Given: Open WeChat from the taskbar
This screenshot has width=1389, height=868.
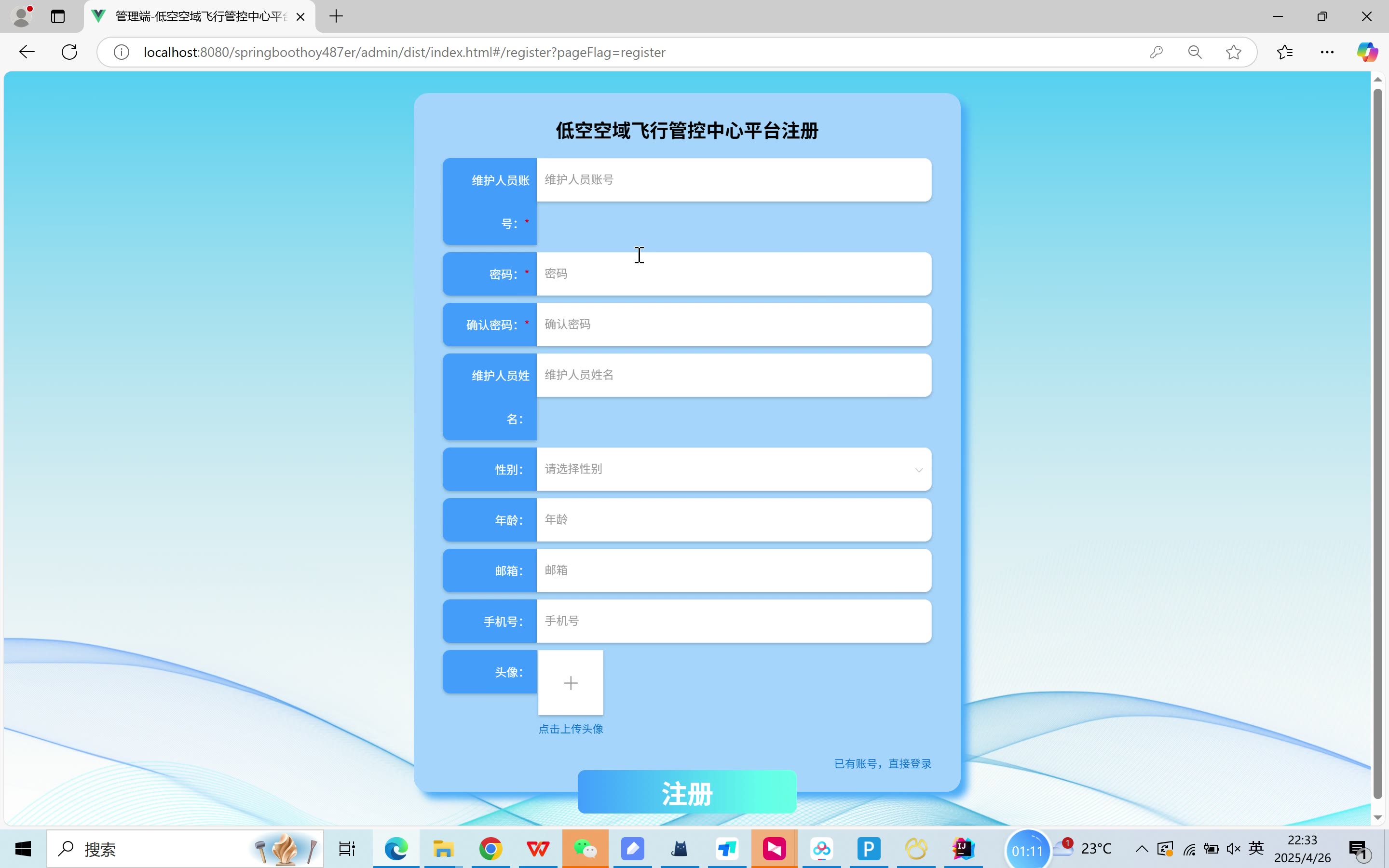Looking at the screenshot, I should click(585, 849).
